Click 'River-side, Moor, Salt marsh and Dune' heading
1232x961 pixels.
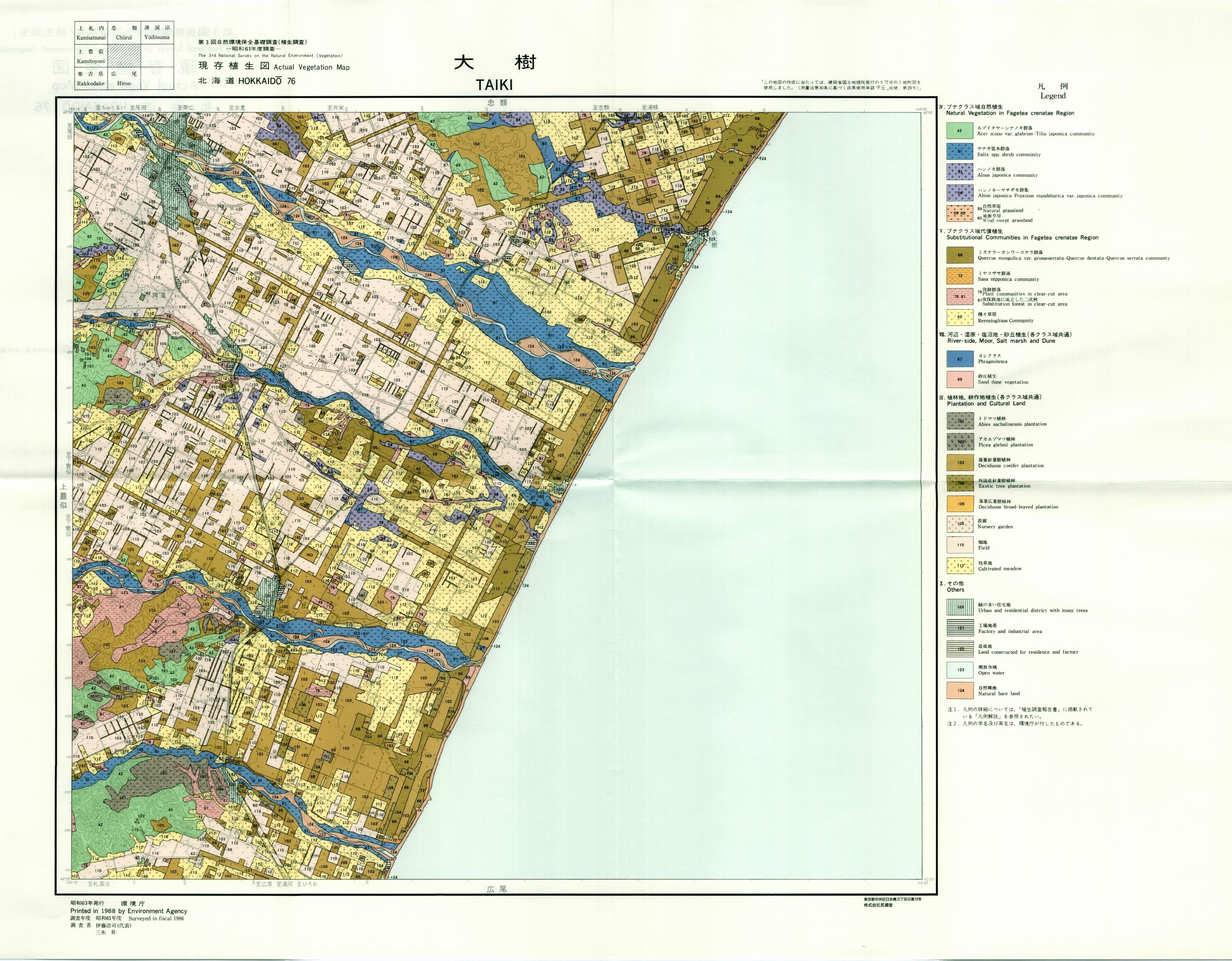1001,341
